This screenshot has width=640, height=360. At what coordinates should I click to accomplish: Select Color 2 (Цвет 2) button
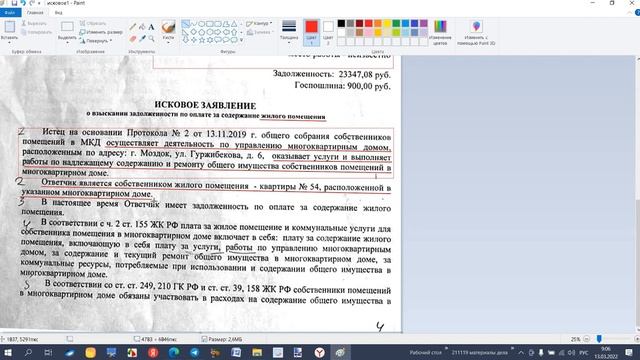[328, 32]
